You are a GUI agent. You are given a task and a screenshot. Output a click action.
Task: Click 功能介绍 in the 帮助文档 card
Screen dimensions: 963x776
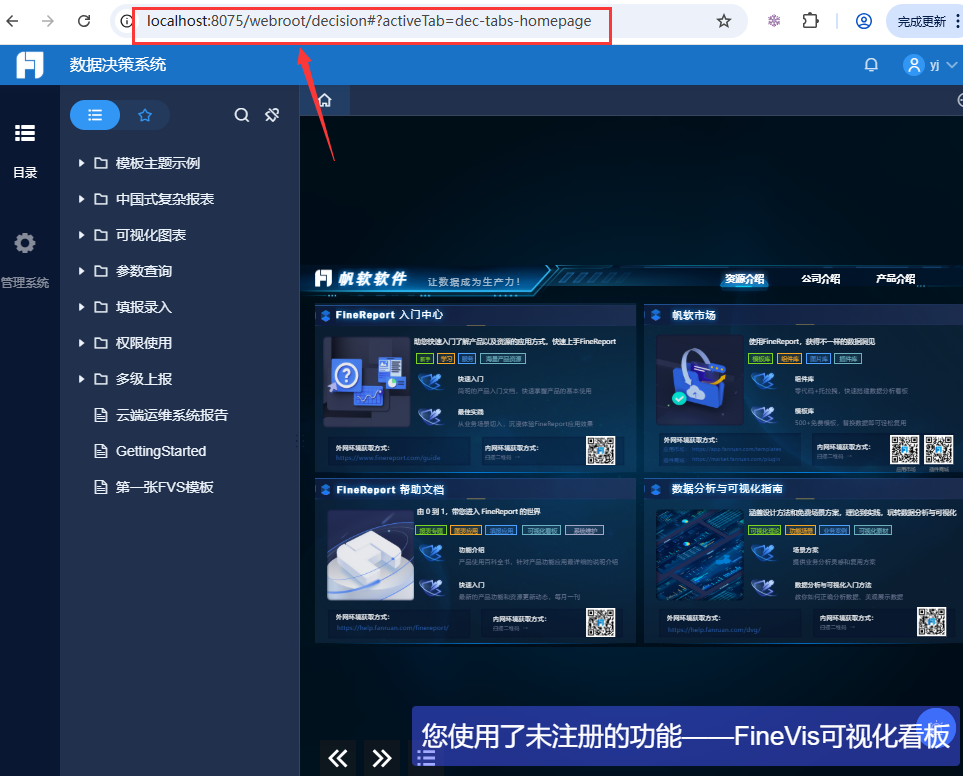pyautogui.click(x=472, y=549)
